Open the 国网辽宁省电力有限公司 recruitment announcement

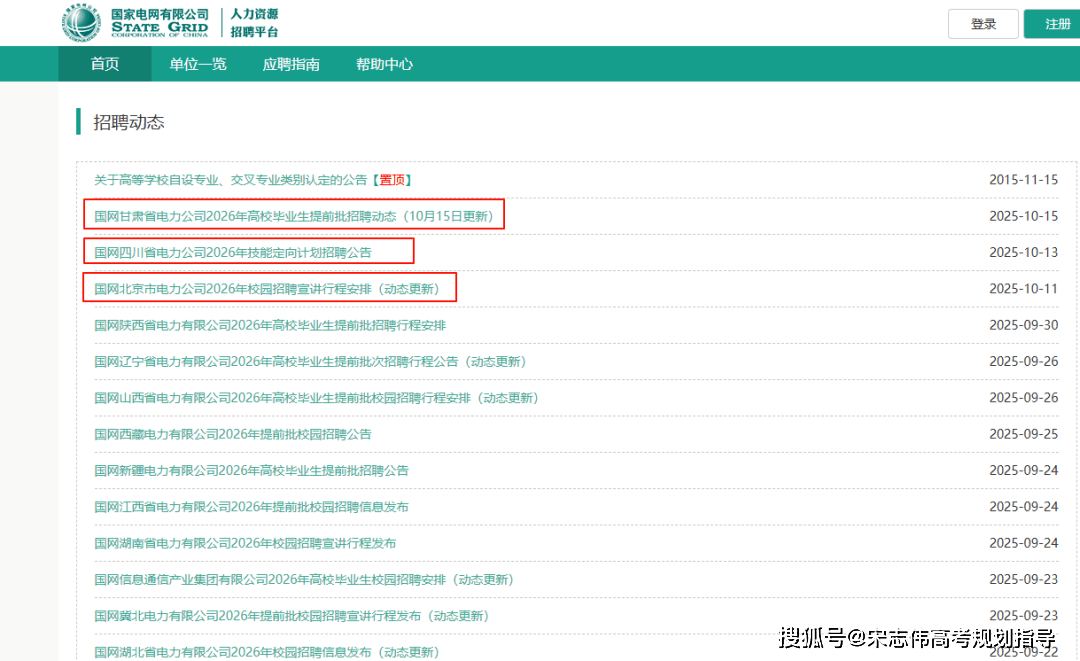(310, 361)
